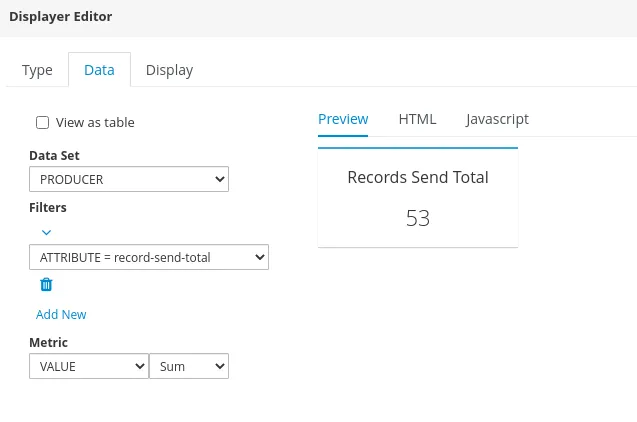Open the VALUE metric column dropdown
The width and height of the screenshot is (637, 422).
point(89,366)
